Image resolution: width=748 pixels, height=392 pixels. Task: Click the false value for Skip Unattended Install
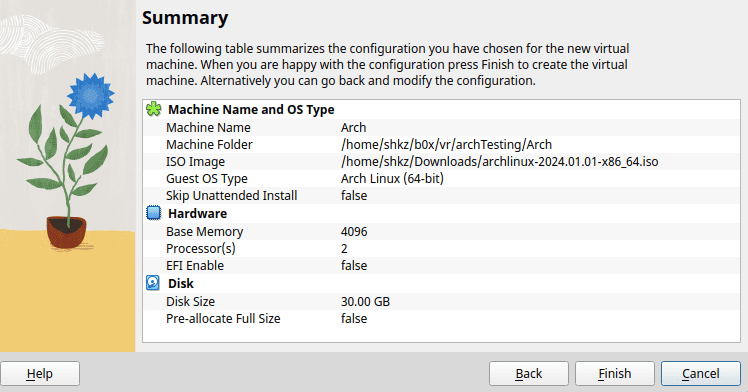[354, 196]
